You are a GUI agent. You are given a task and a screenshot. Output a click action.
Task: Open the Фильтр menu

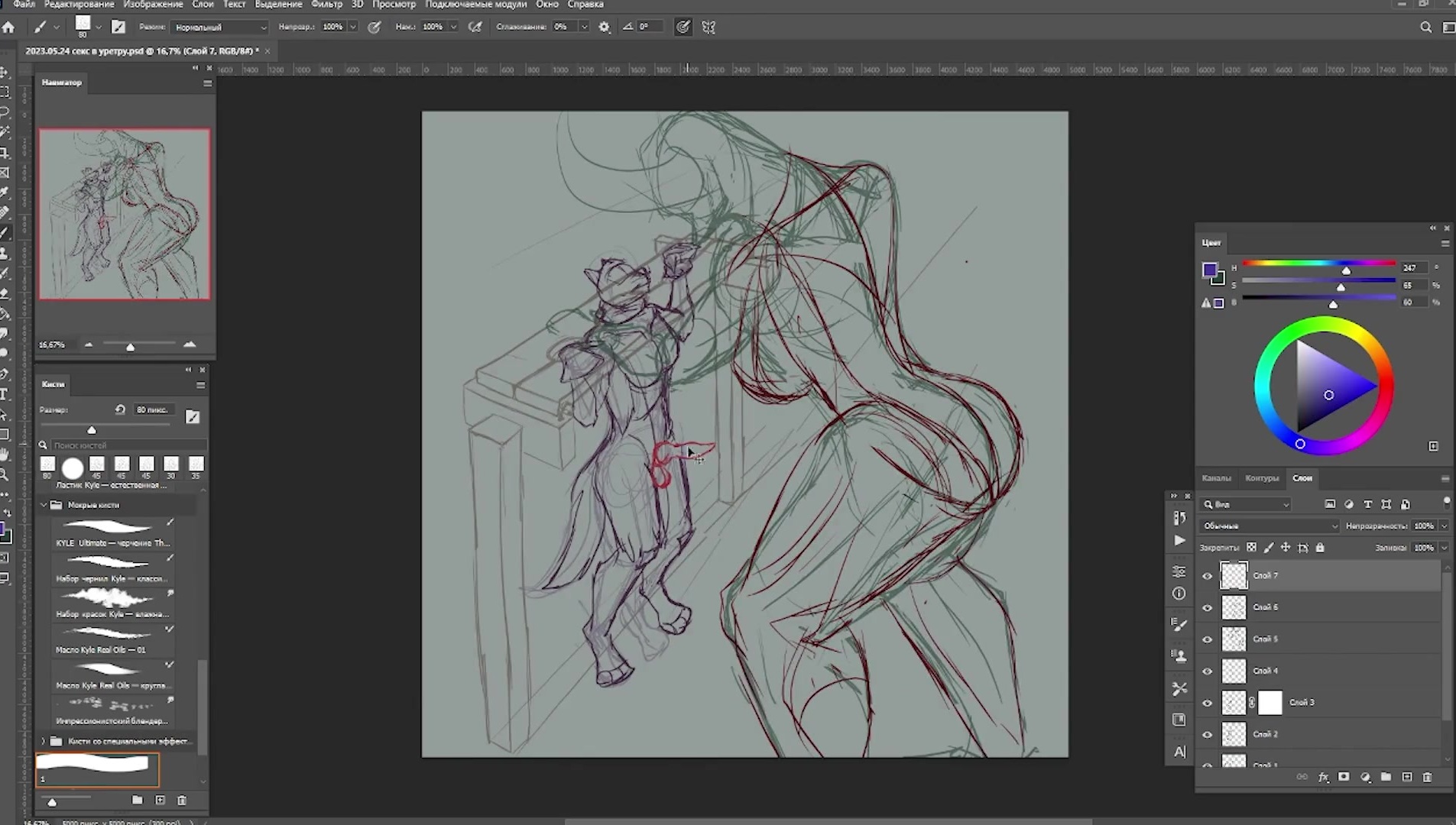(x=326, y=5)
